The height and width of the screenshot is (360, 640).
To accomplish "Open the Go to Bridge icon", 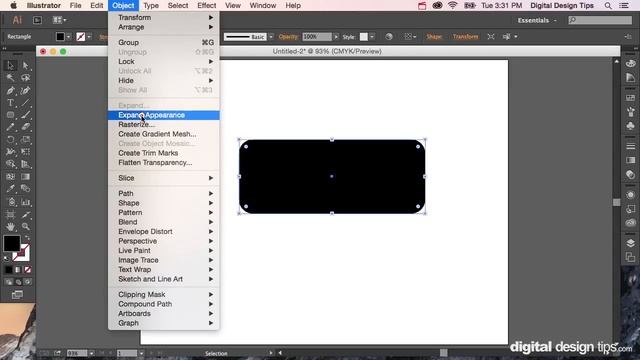I will click(x=37, y=20).
